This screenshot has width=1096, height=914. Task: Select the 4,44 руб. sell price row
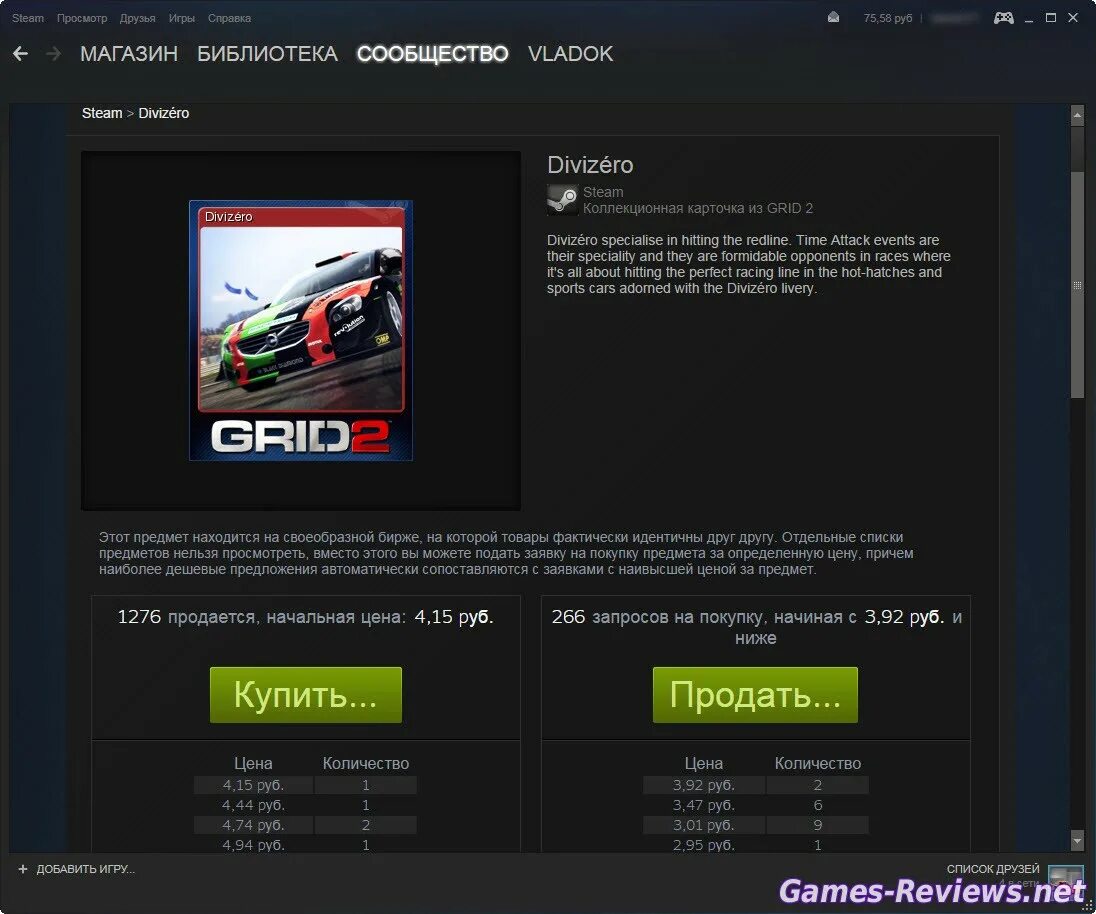pos(305,805)
